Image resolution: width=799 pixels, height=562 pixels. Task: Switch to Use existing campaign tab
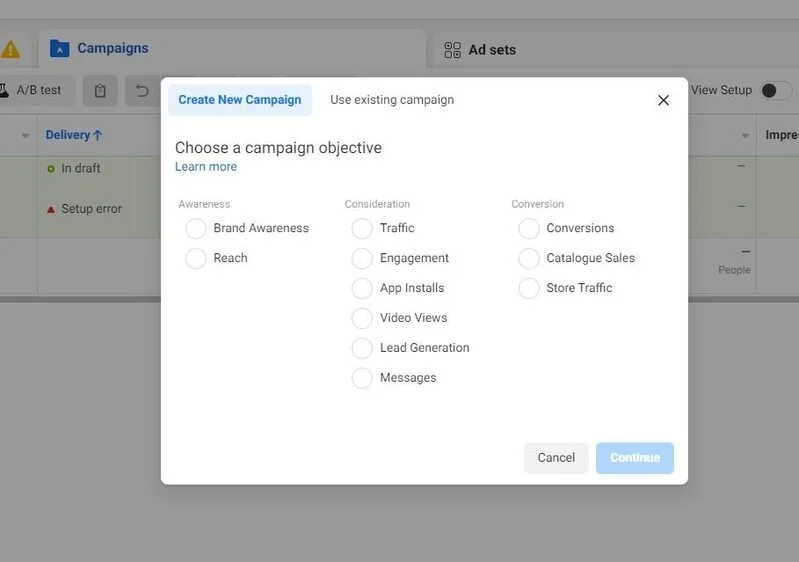392,100
